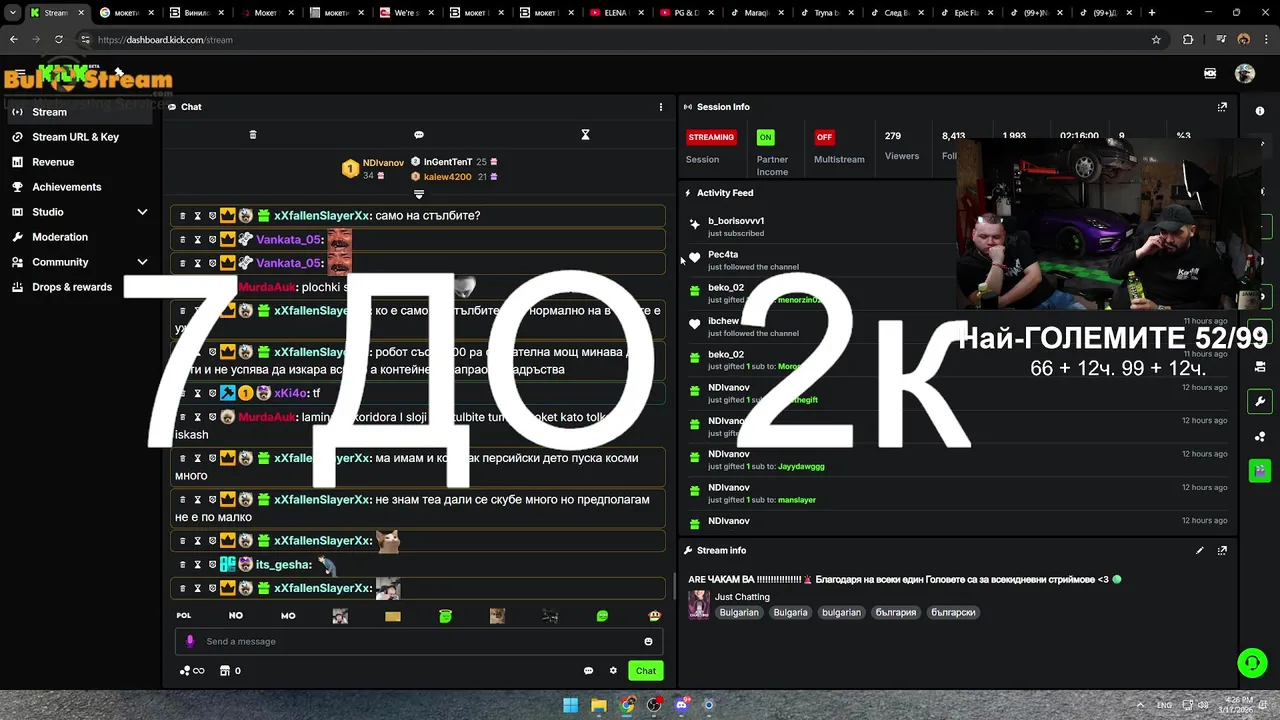Timeout user on 'само на стълбите?' message
Image resolution: width=1280 pixels, height=720 pixels.
click(x=197, y=216)
